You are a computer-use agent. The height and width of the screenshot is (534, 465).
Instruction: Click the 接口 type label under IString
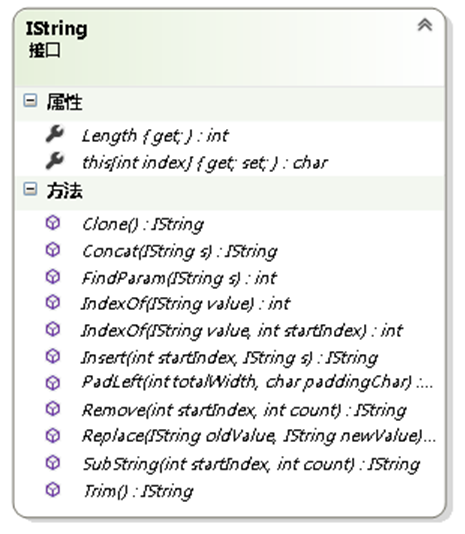pos(45,51)
